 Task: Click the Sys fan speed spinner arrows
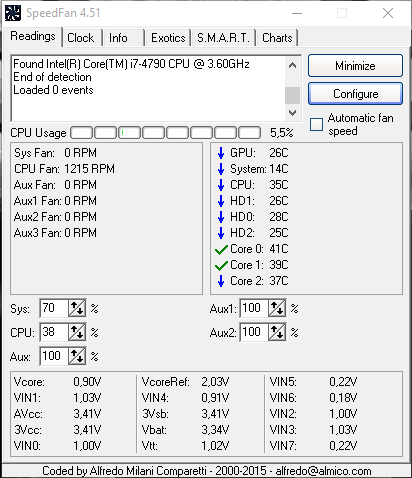pyautogui.click(x=77, y=308)
